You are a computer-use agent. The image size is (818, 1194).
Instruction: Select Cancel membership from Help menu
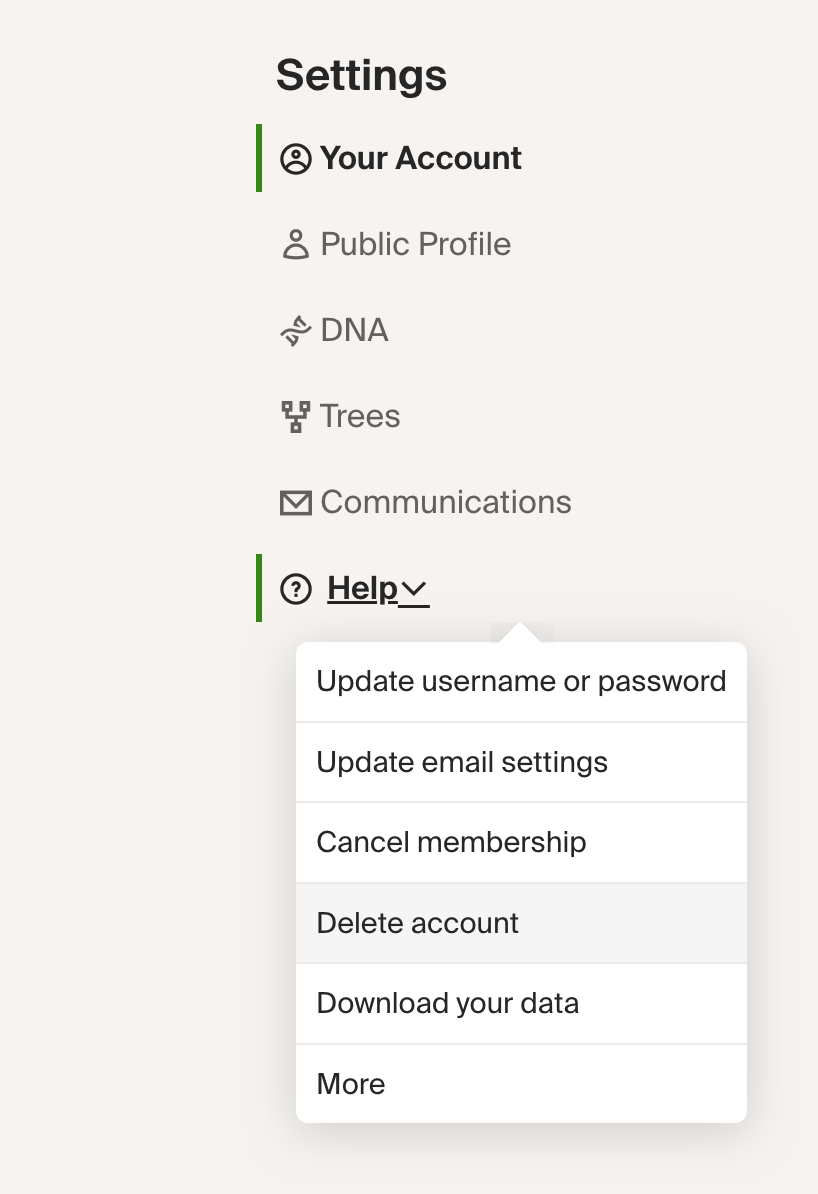(521, 843)
